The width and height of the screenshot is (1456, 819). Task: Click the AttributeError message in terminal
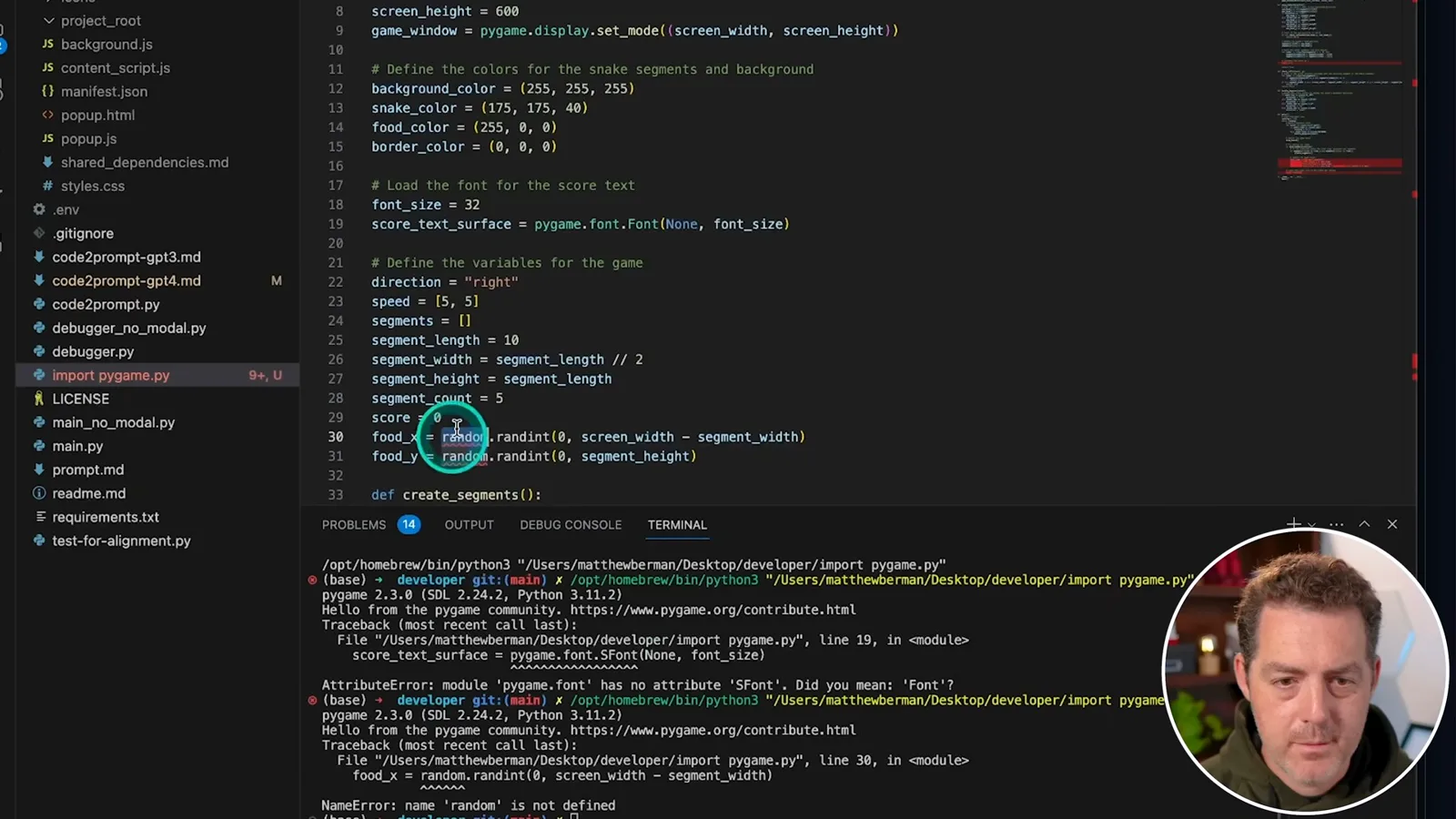638,685
